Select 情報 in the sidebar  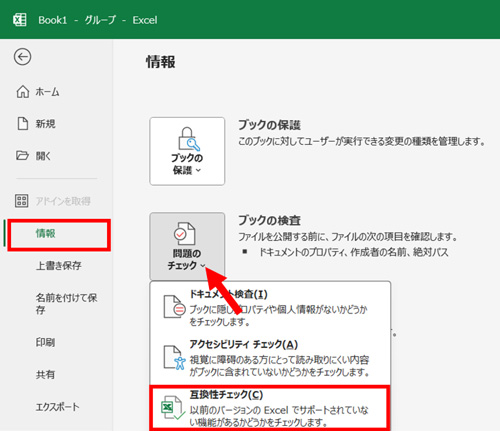coord(59,234)
